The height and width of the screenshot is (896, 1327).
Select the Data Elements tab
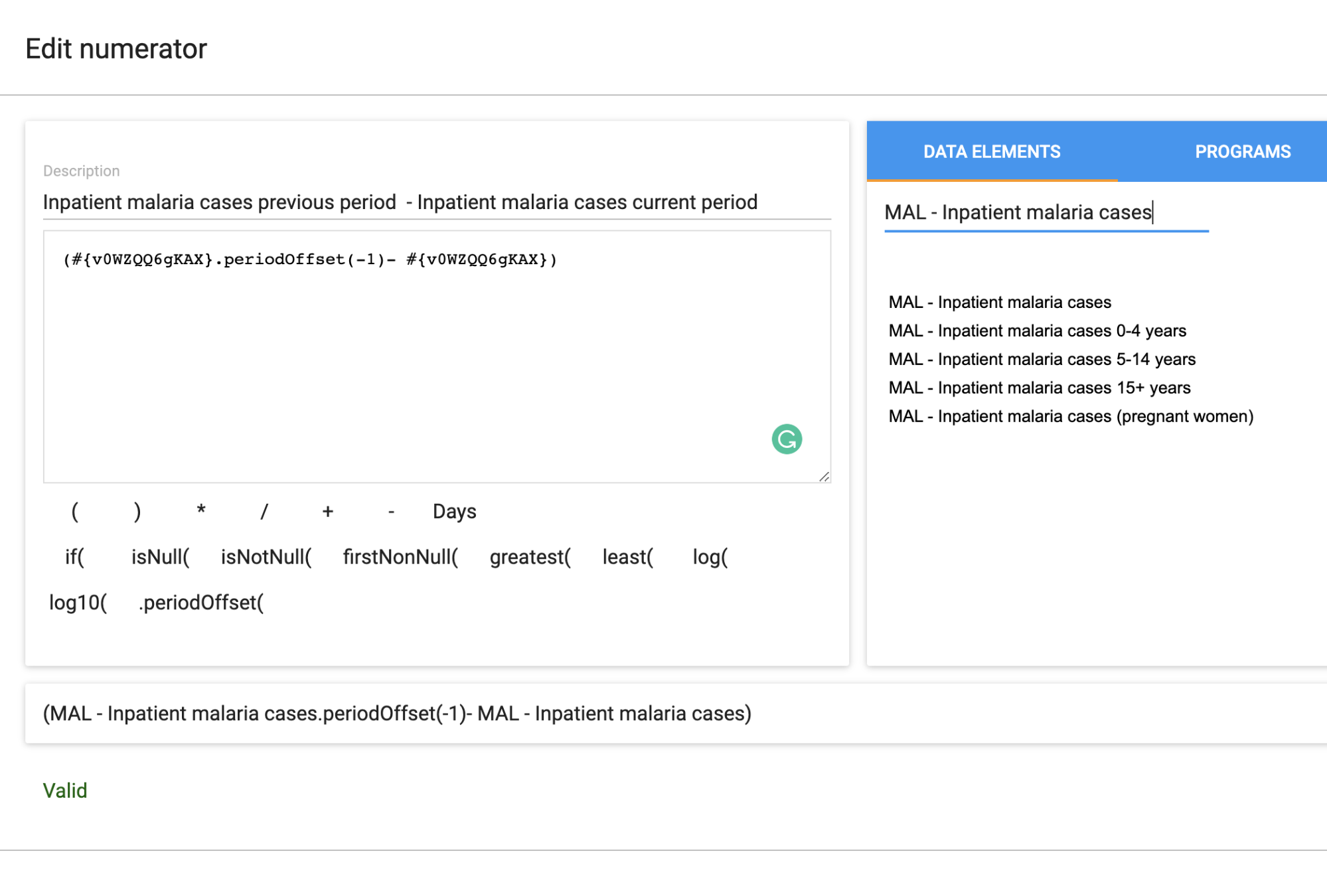[992, 151]
